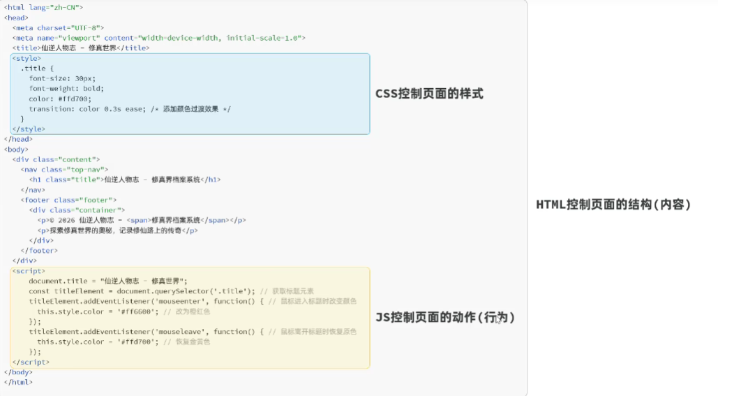Click the closing '</footer>' tag
746x396 pixels.
pyautogui.click(x=39, y=250)
